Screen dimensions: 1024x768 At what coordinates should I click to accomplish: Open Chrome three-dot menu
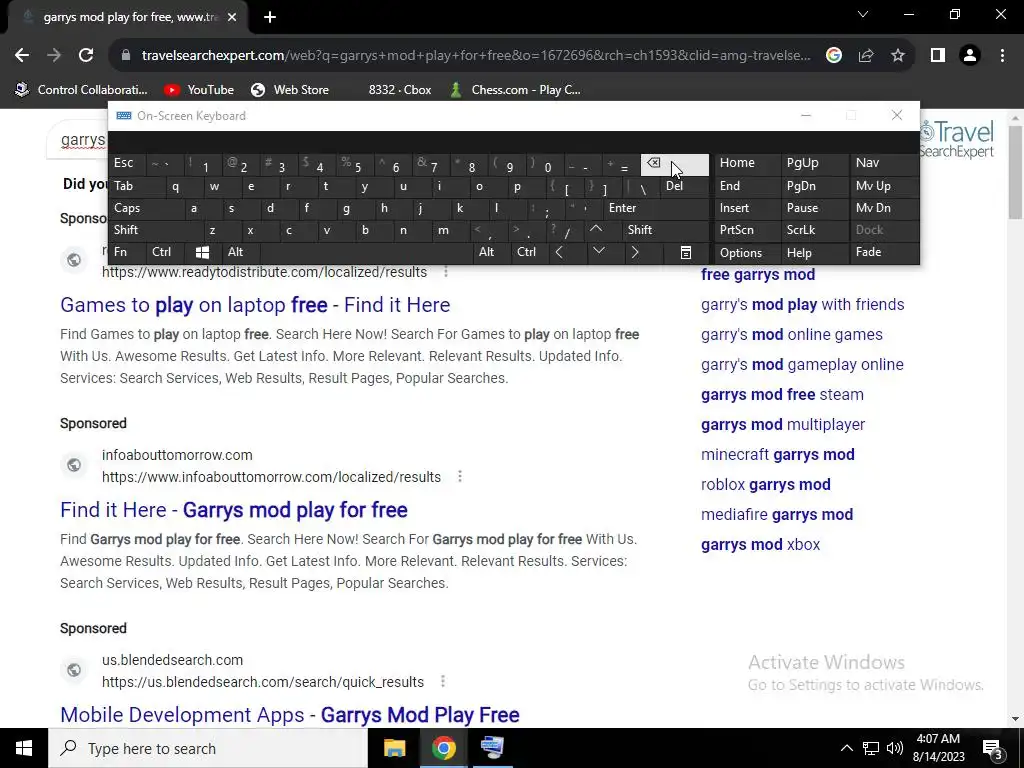click(1002, 56)
